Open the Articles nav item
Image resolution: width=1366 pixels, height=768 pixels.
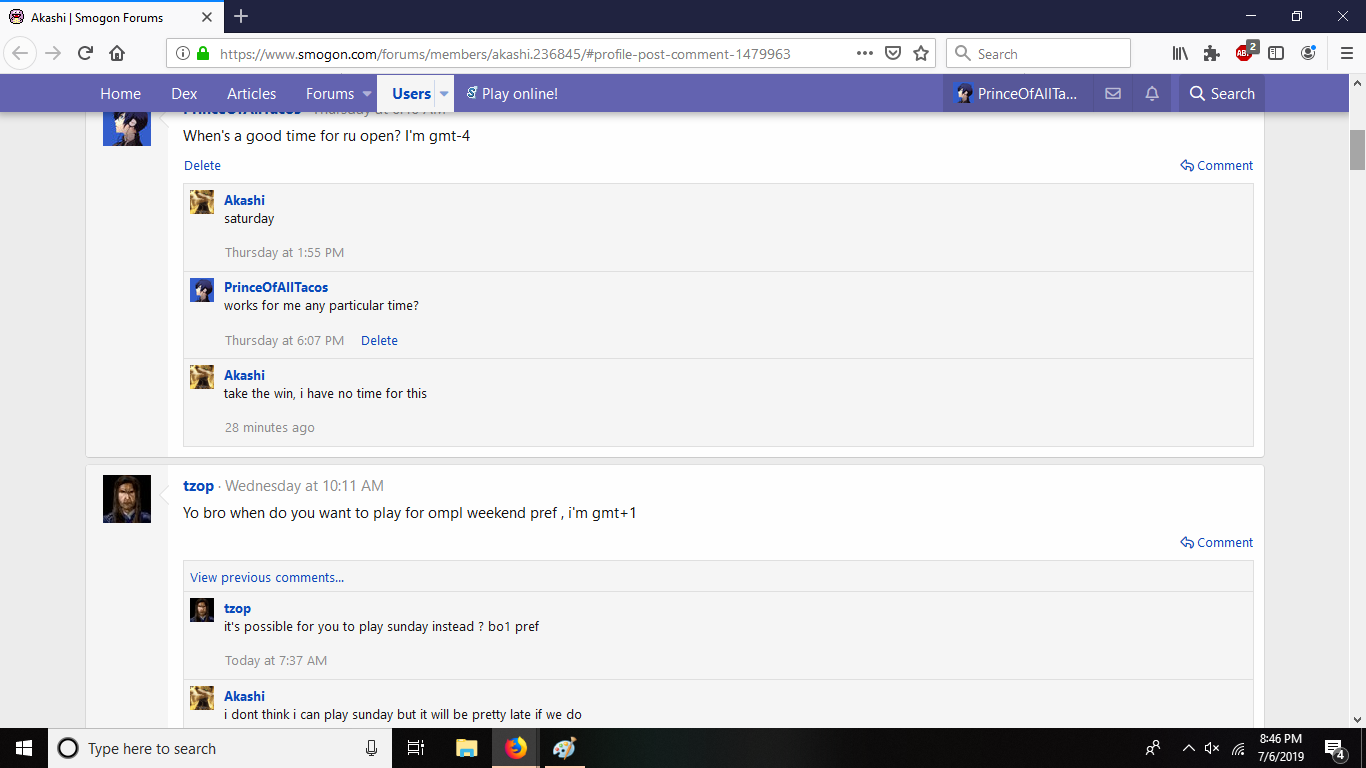point(251,94)
